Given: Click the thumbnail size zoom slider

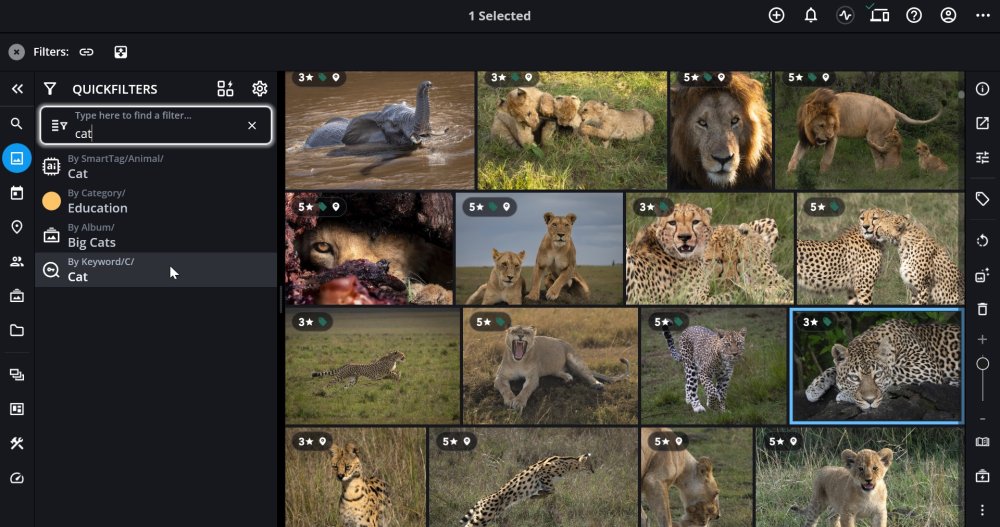Looking at the screenshot, I should [982, 365].
